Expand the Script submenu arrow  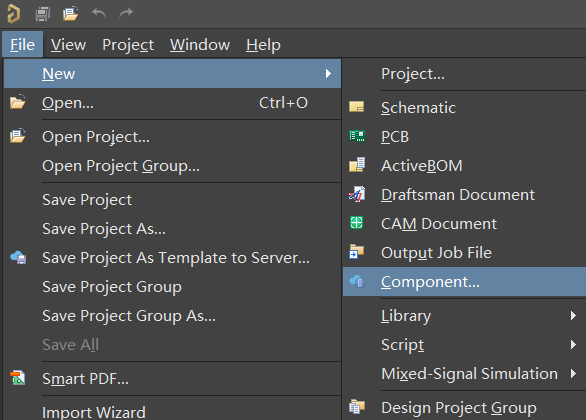(573, 344)
